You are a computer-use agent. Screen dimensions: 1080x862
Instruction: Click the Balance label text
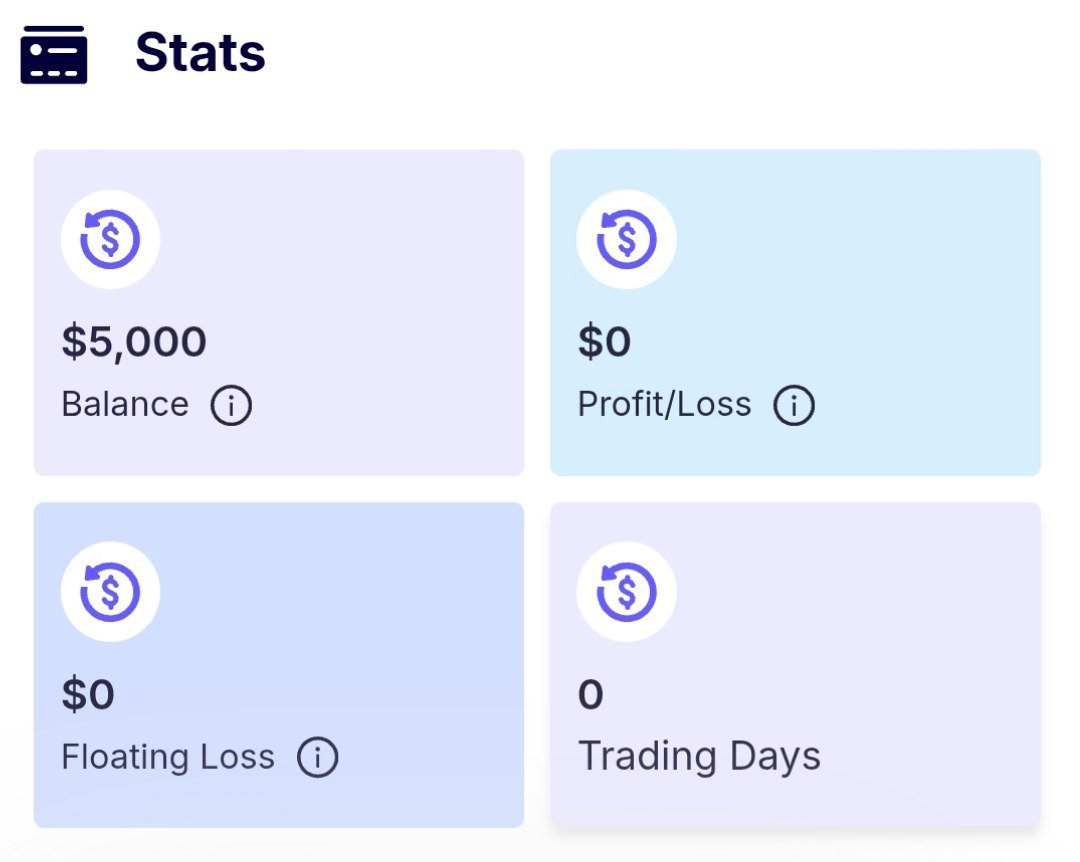(125, 404)
